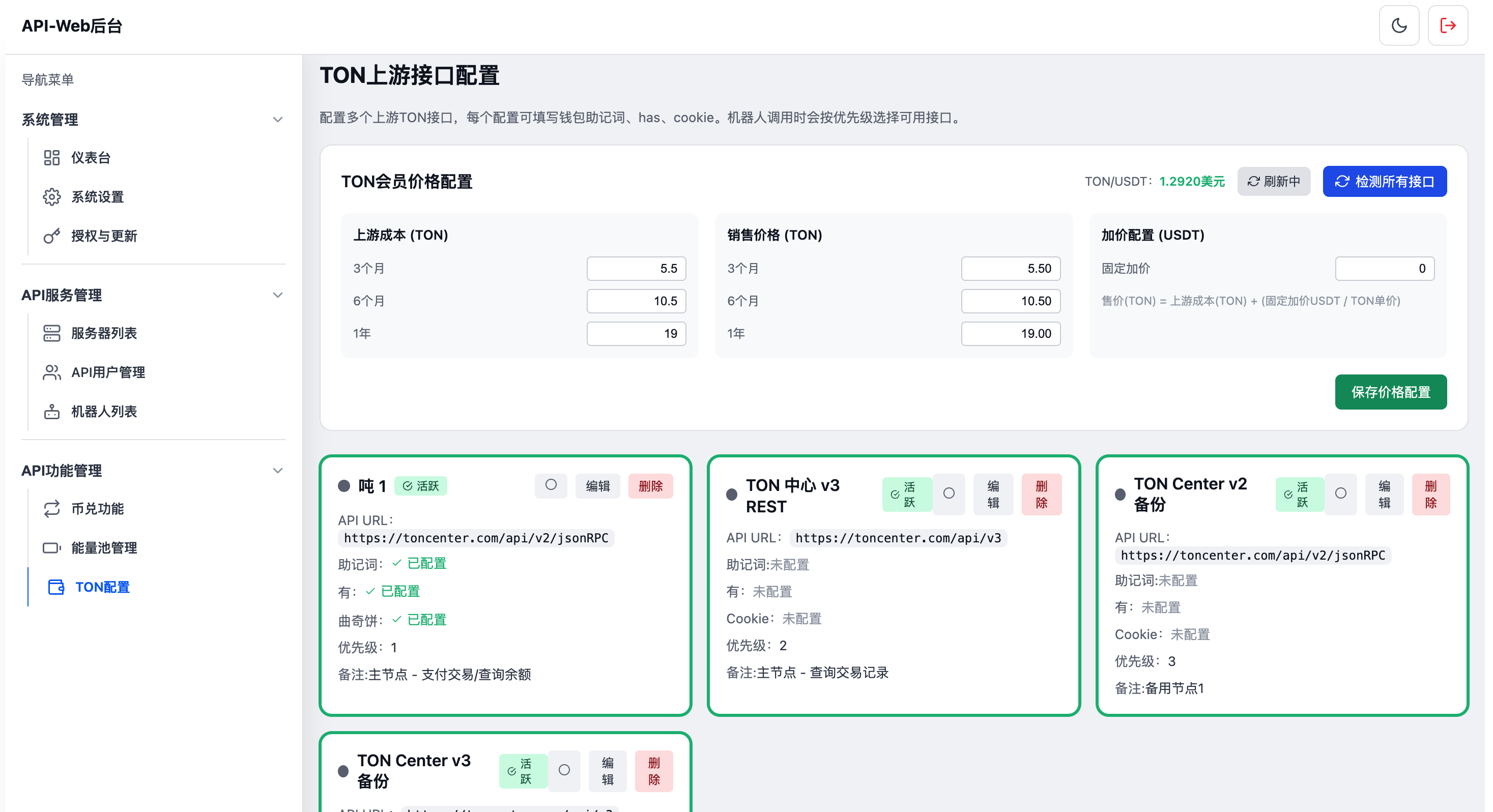Click the refresh icon in 刷新中 button

coord(1253,182)
